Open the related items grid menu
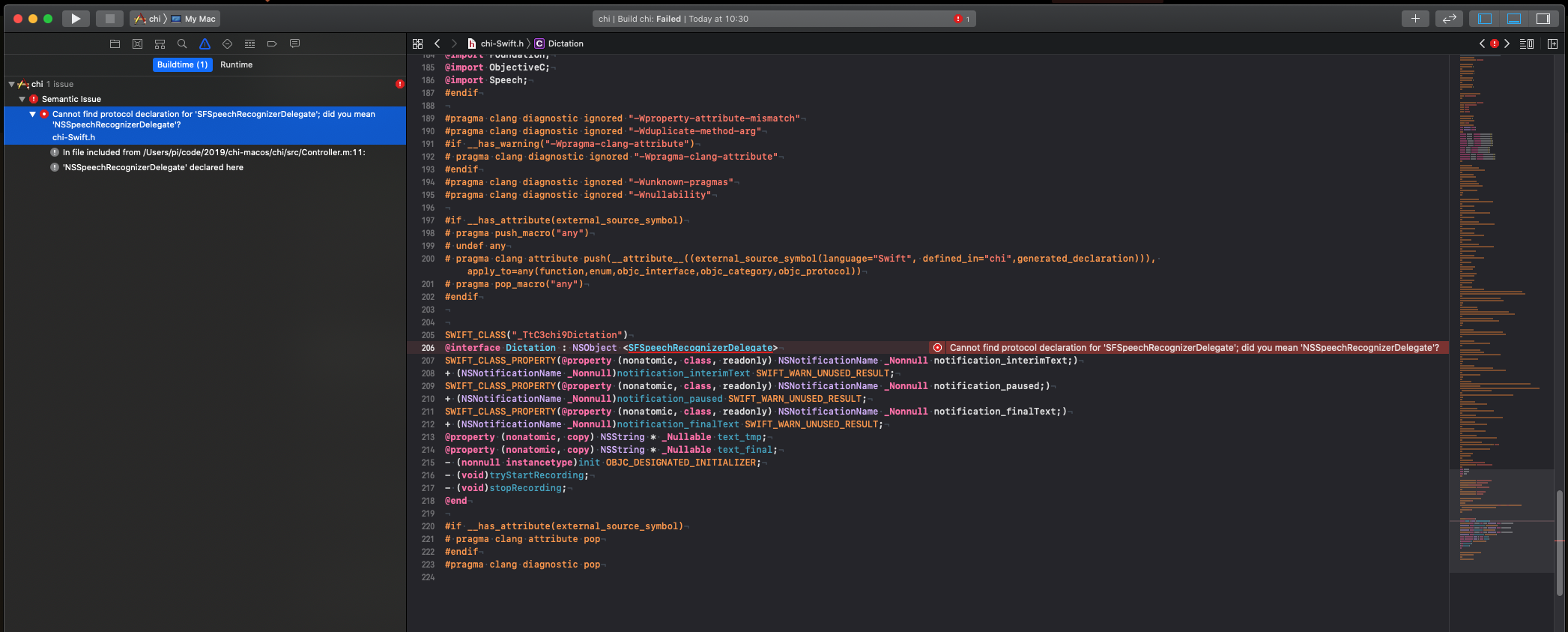Screen dimensions: 1568x632 point(417,43)
